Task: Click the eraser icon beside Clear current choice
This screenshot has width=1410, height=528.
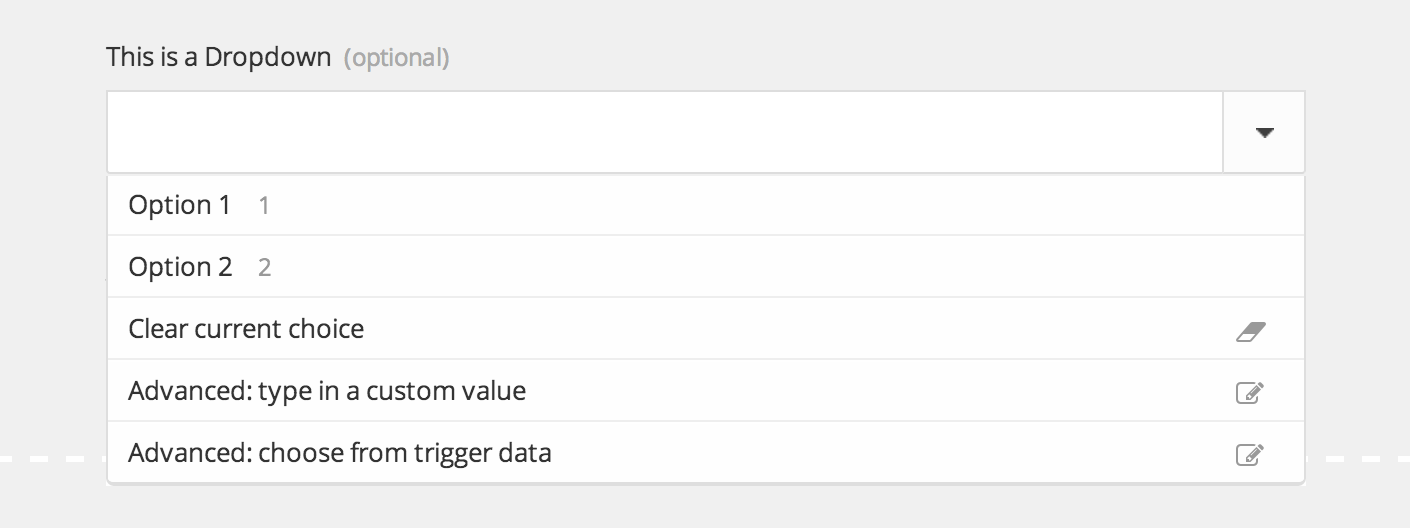Action: (1251, 330)
